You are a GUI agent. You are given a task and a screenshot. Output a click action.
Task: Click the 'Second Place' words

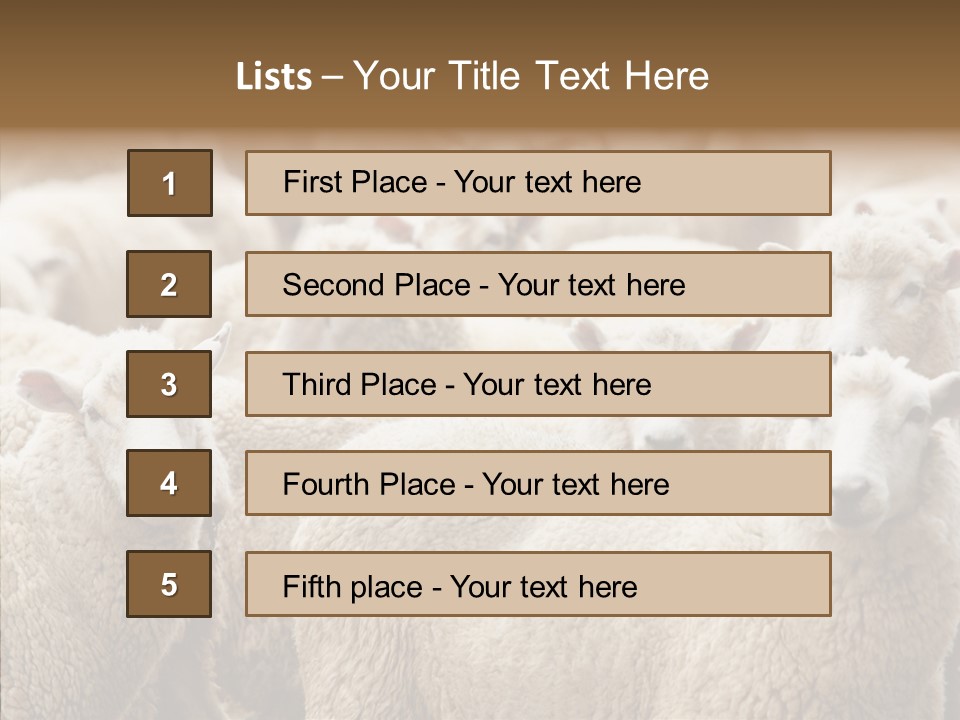(x=376, y=285)
